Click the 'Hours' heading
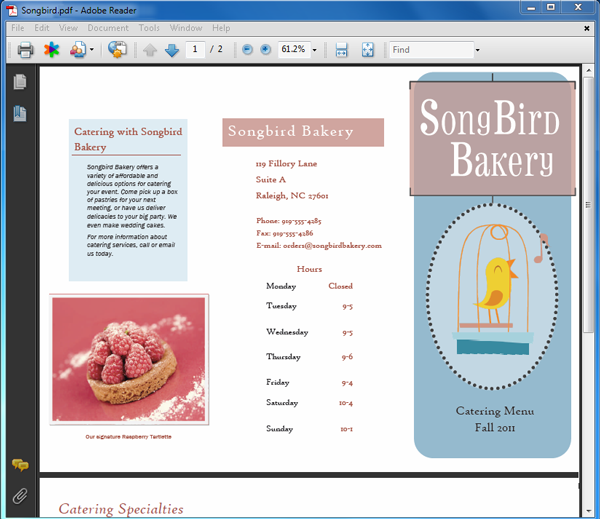 coord(309,269)
